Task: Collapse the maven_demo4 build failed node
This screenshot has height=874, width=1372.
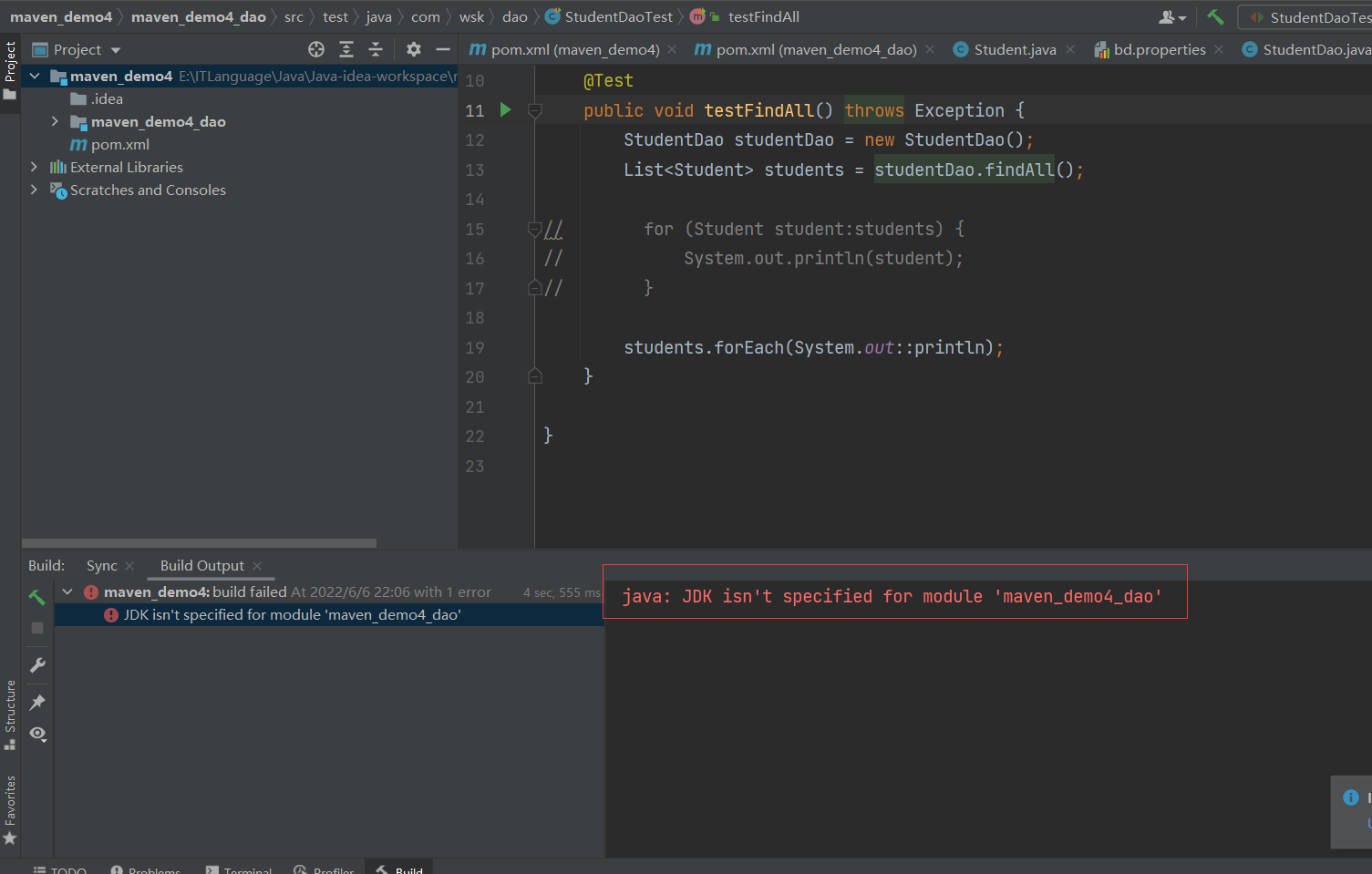Action: pos(67,591)
